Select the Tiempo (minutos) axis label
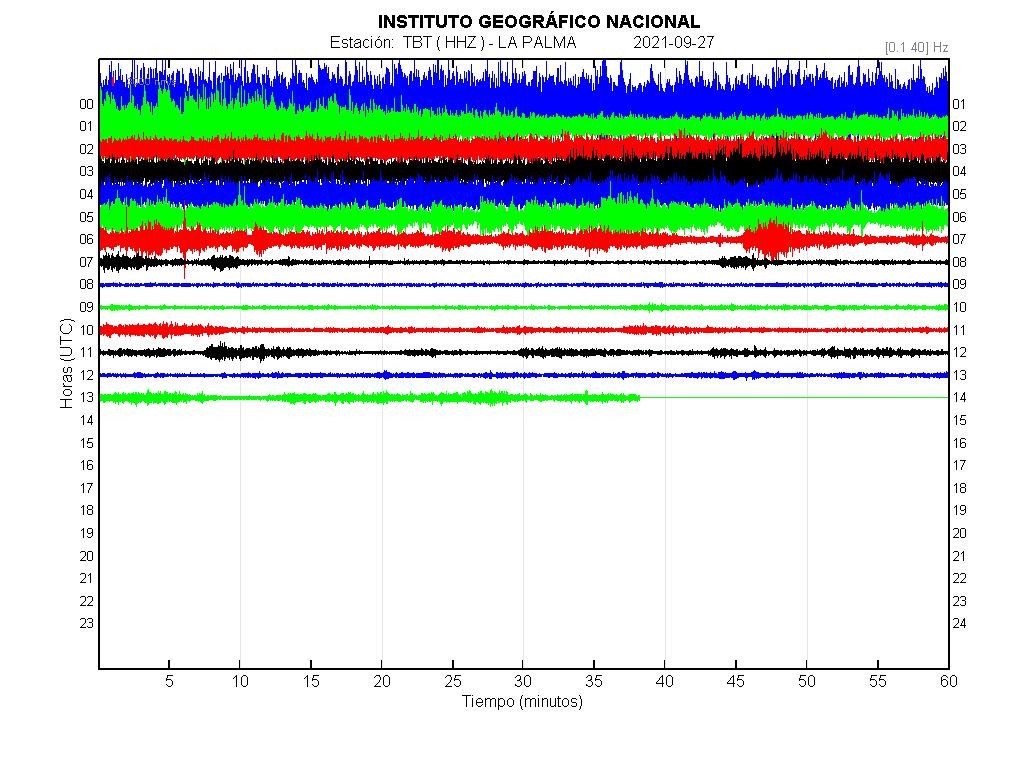 click(522, 702)
